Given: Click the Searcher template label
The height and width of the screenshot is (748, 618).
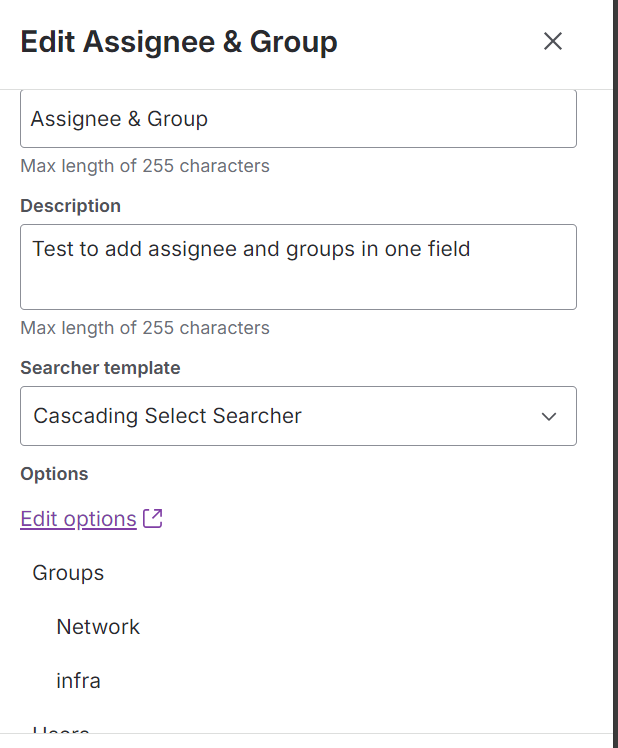Looking at the screenshot, I should tap(100, 368).
